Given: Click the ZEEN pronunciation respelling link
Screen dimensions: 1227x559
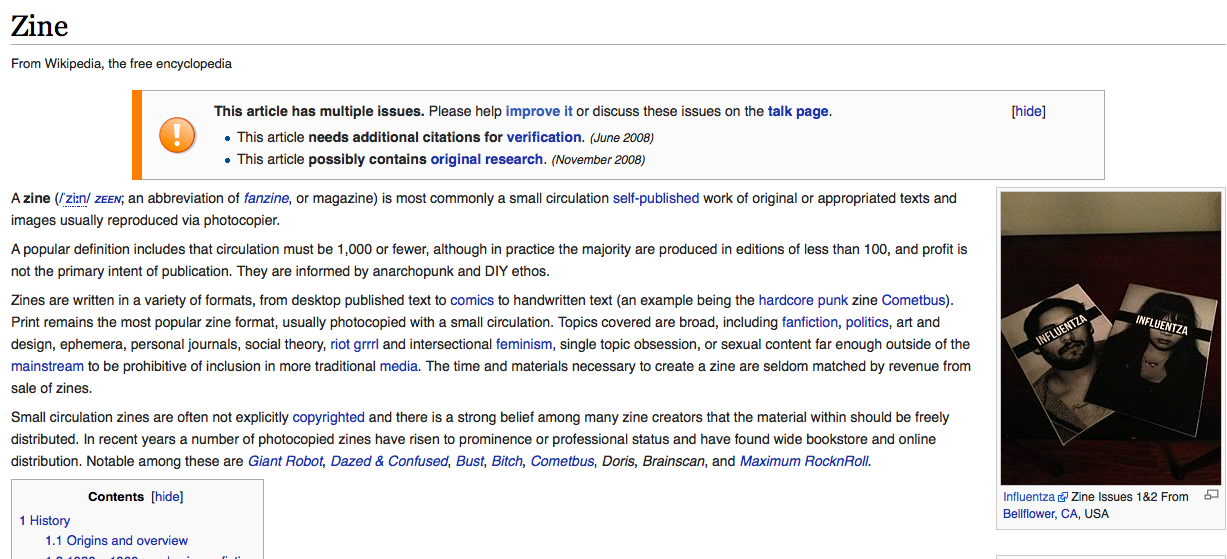Looking at the screenshot, I should [x=108, y=199].
